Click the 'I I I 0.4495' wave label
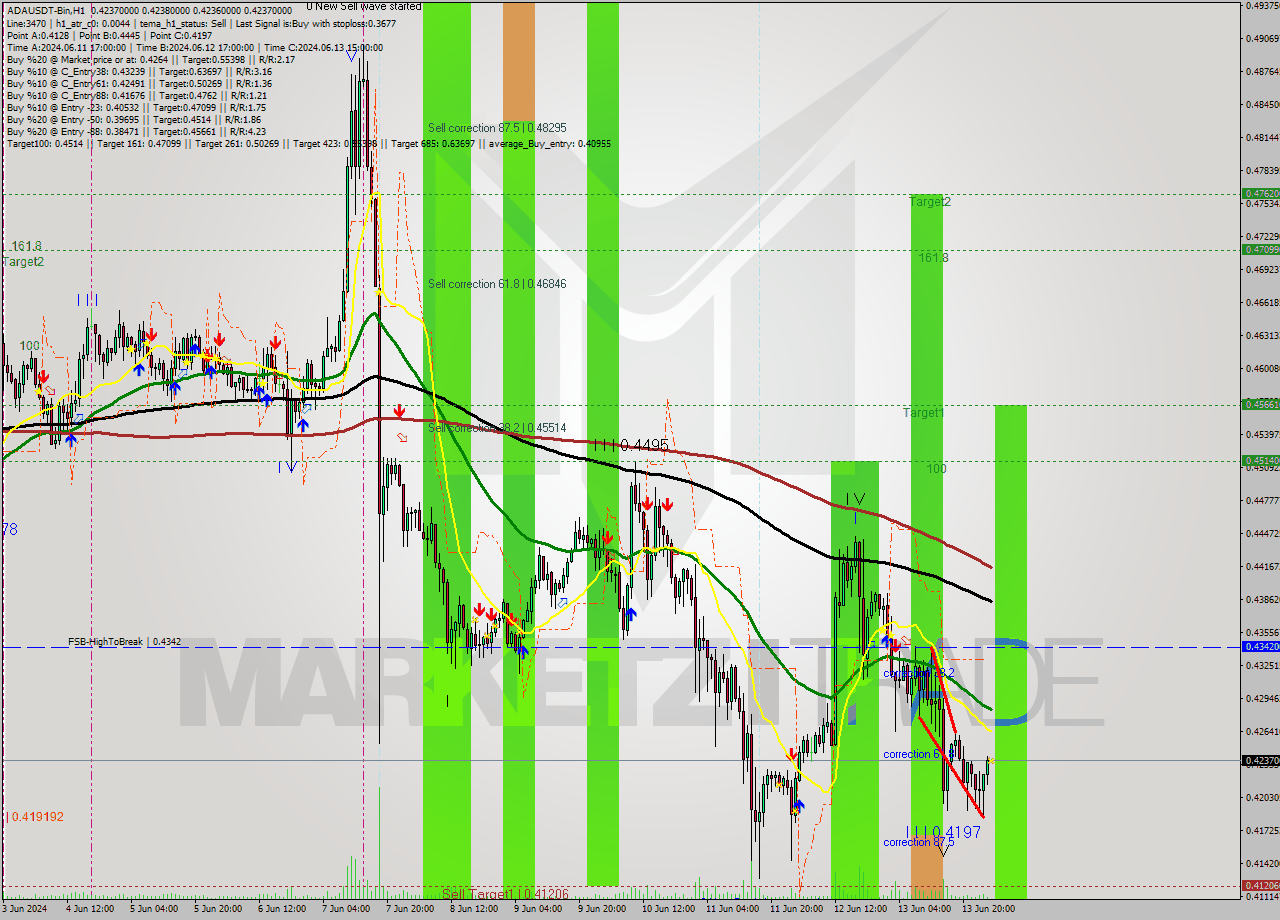 coord(630,445)
